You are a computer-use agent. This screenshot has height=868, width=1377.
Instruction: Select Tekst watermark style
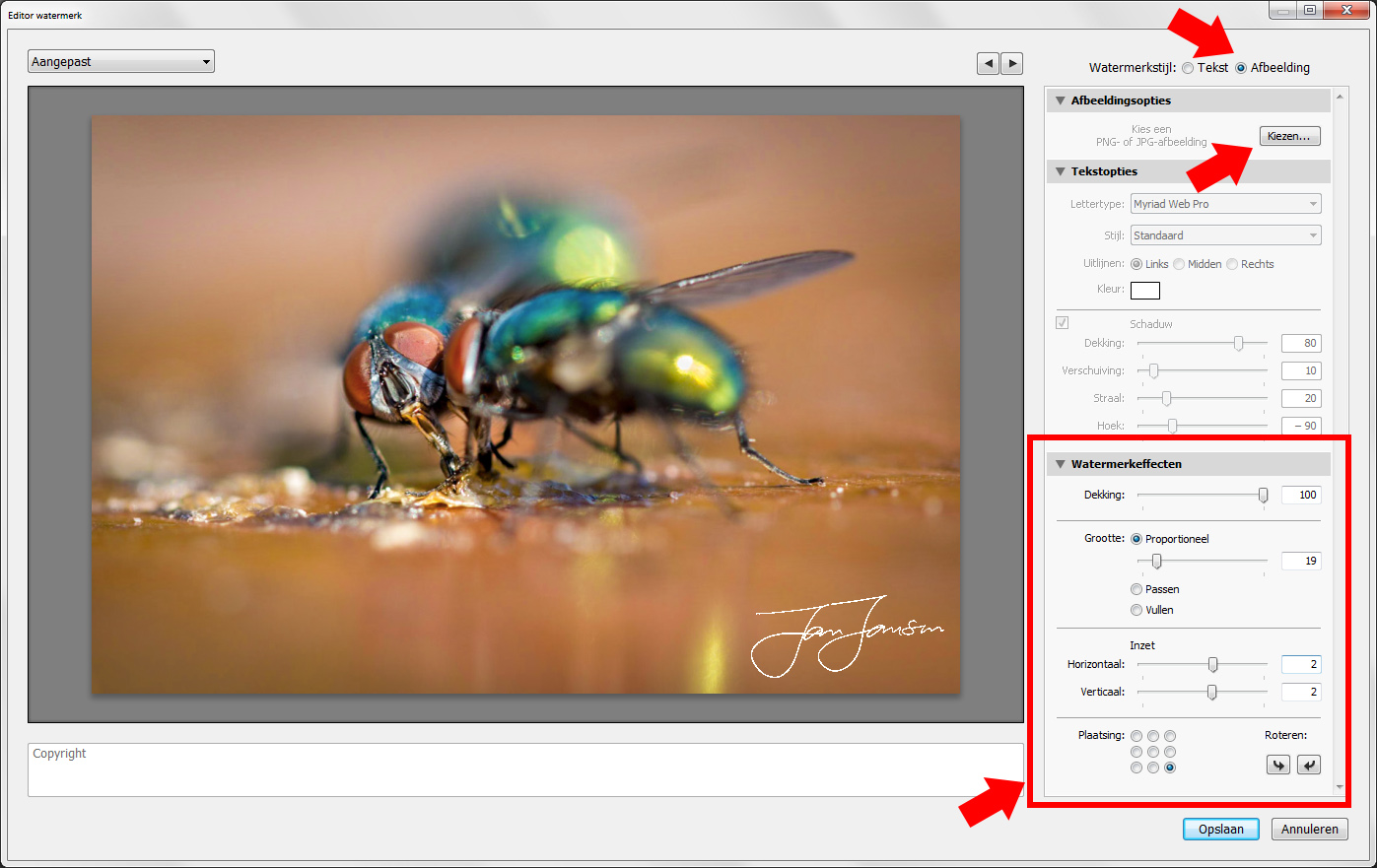1188,68
